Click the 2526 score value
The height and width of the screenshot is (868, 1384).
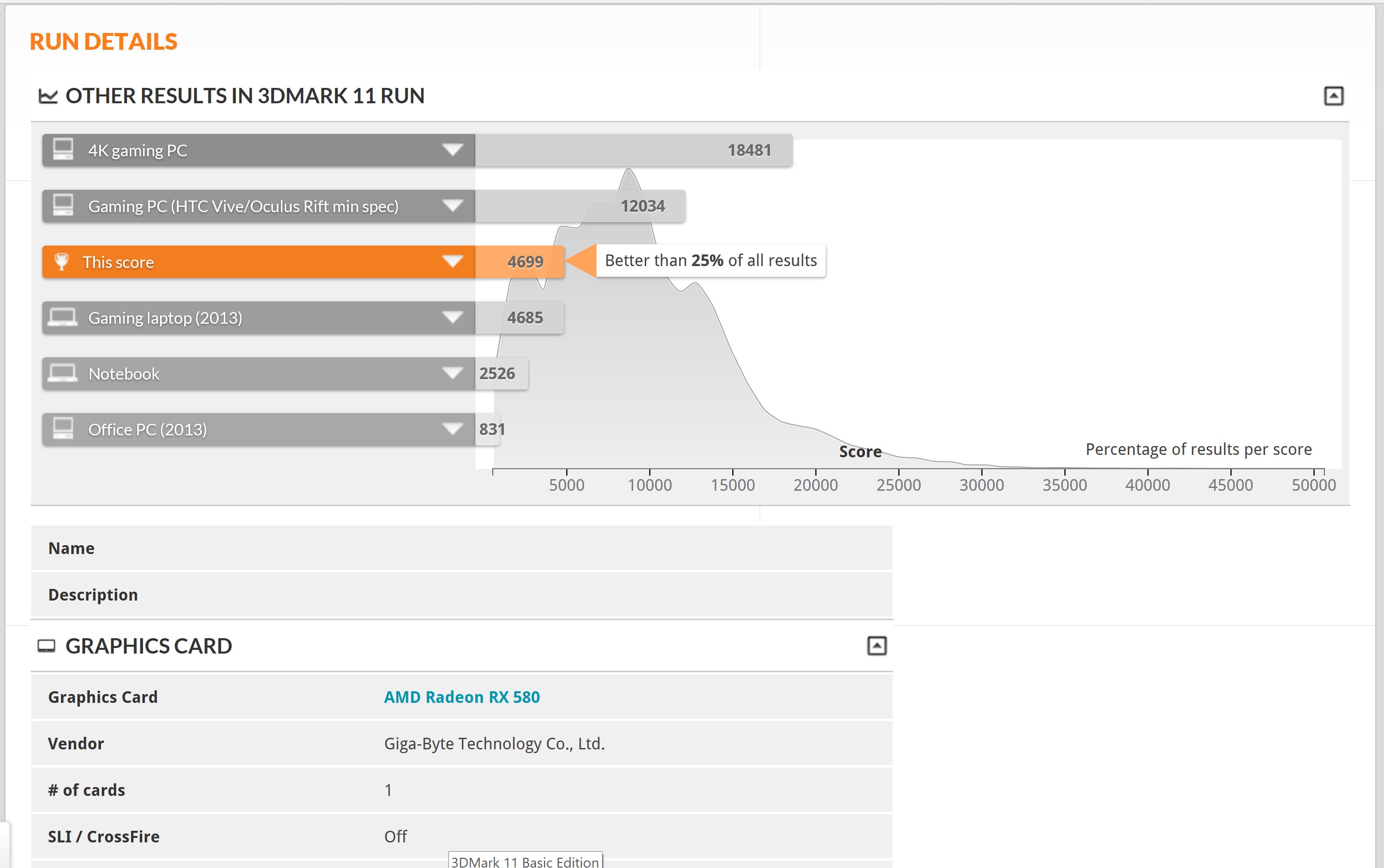click(497, 373)
